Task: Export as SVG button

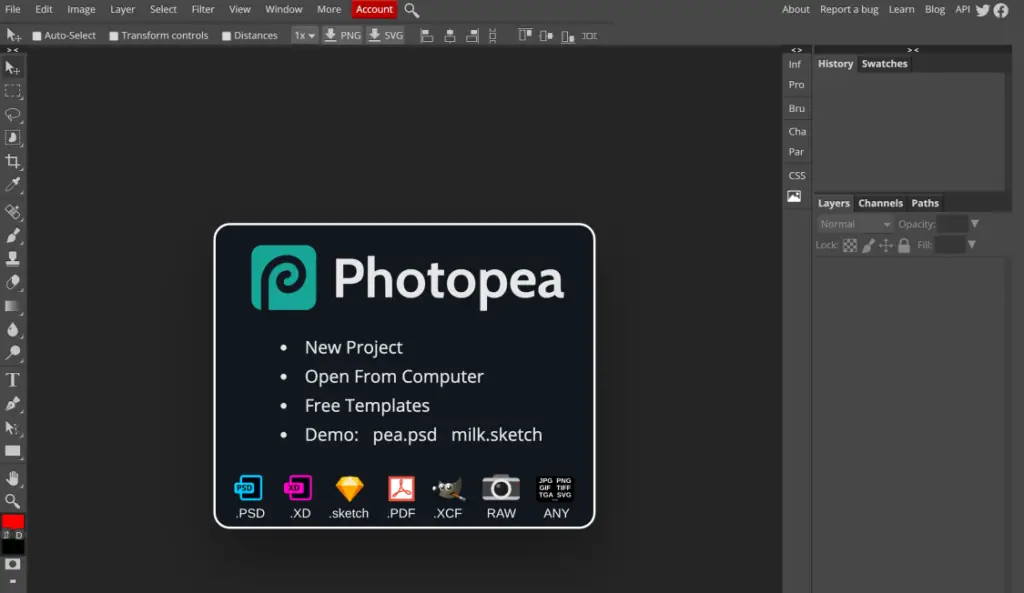Action: tap(385, 35)
